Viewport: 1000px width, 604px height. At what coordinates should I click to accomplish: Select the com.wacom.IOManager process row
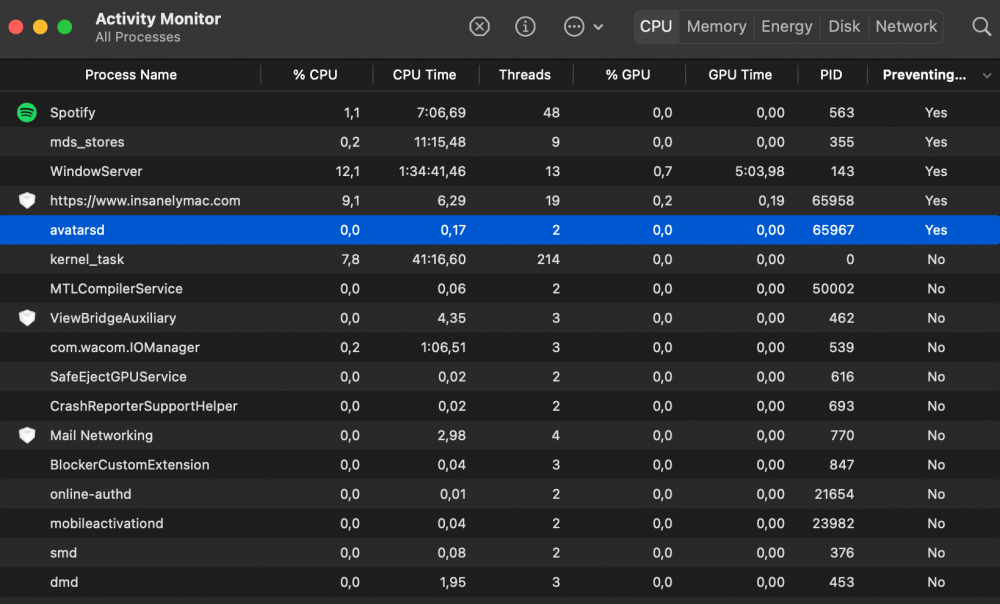pos(500,347)
